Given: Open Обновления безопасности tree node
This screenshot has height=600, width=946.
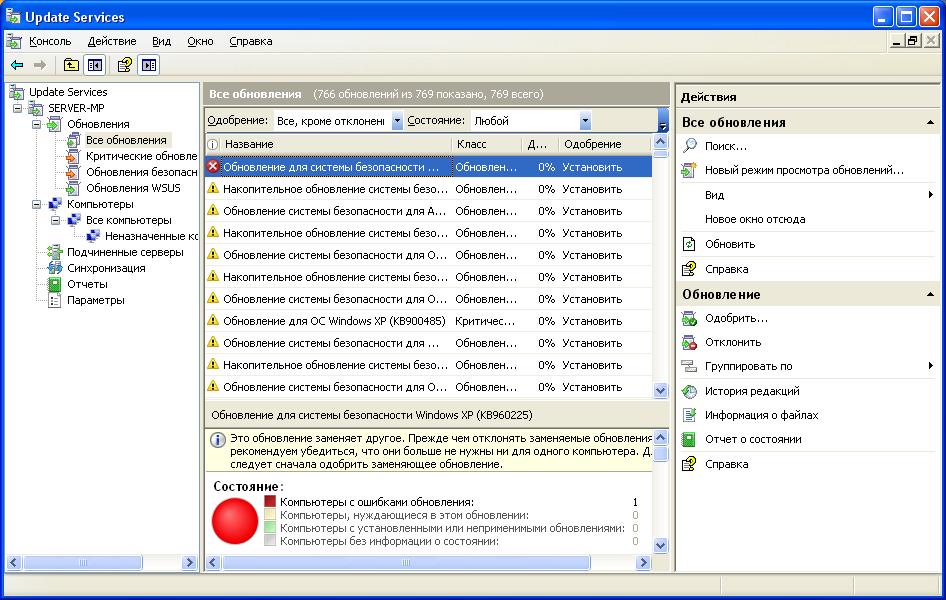Looking at the screenshot, I should point(141,172).
